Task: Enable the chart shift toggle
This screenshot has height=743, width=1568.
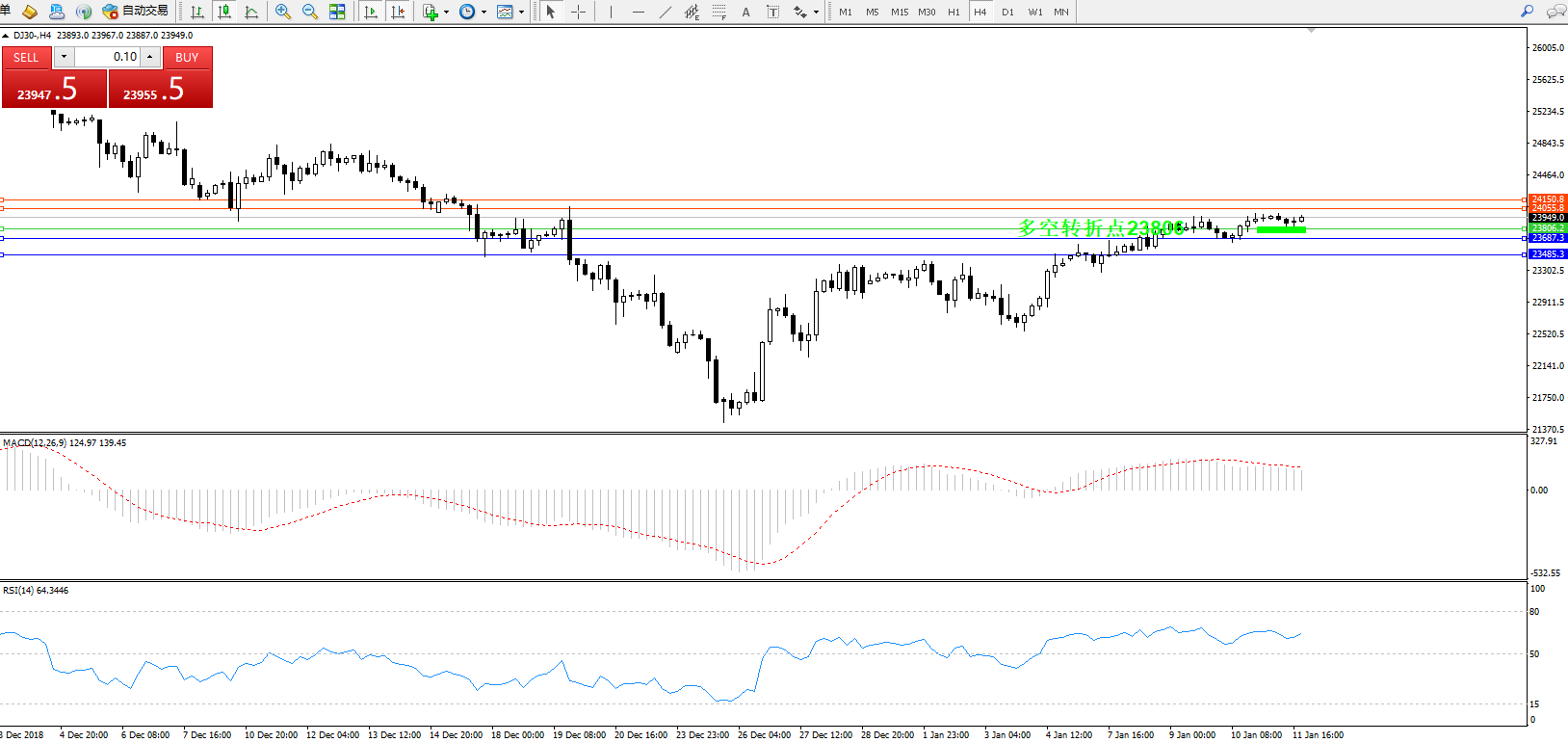Action: pos(397,12)
